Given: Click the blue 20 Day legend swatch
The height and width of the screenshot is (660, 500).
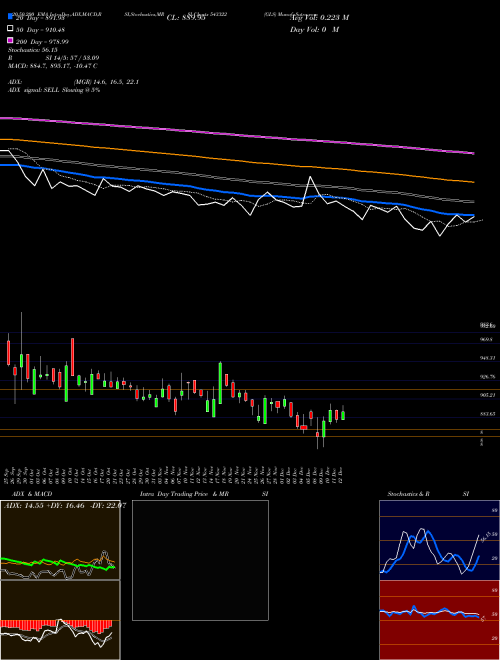Looking at the screenshot, I should [10, 16].
